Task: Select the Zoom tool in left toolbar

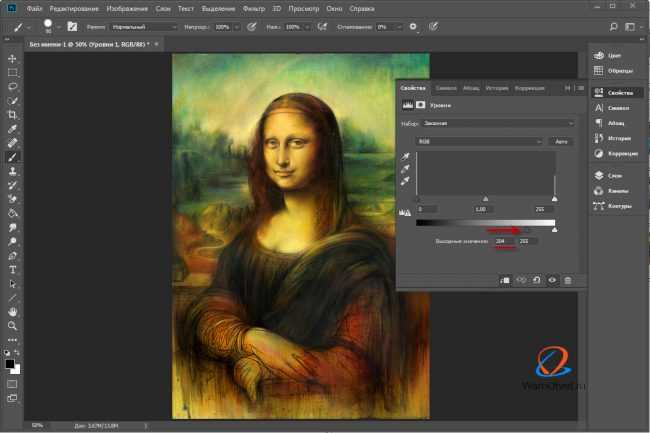Action: coord(12,326)
